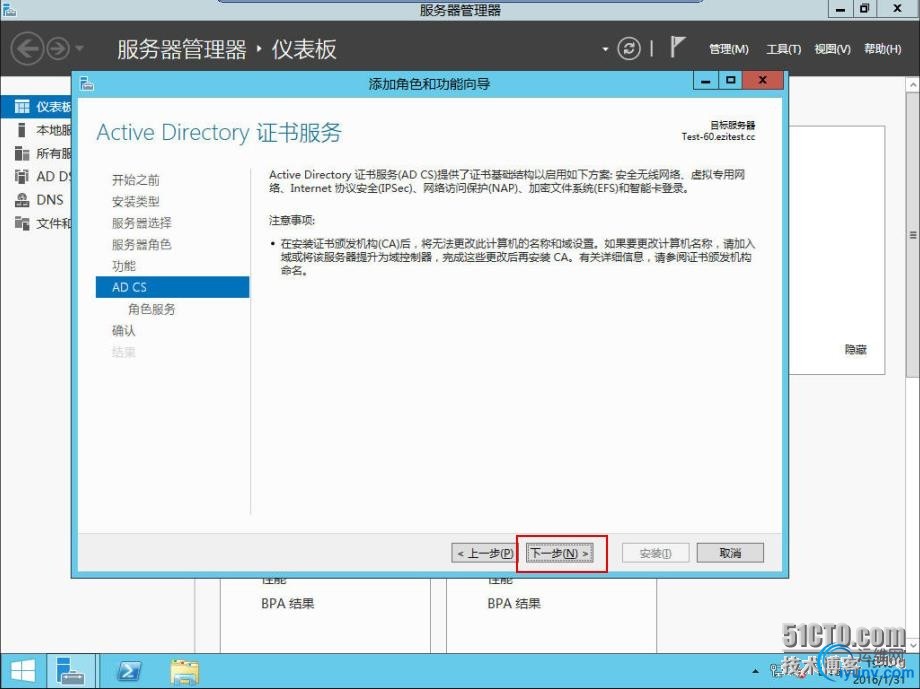Image resolution: width=920 pixels, height=689 pixels.
Task: Click Test-60.ezitest.cc target server text
Action: tap(718, 137)
